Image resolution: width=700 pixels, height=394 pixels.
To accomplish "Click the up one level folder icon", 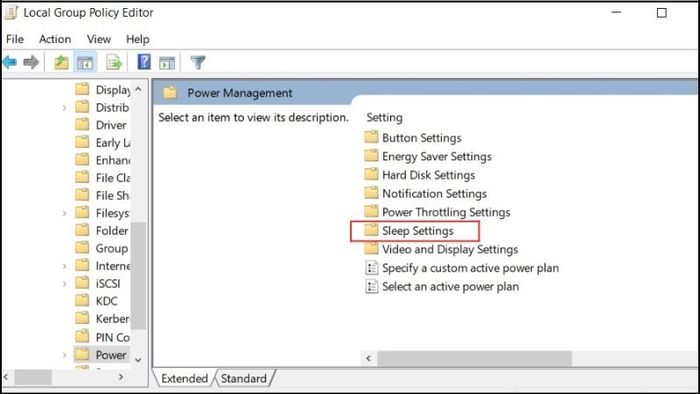I will pyautogui.click(x=61, y=62).
